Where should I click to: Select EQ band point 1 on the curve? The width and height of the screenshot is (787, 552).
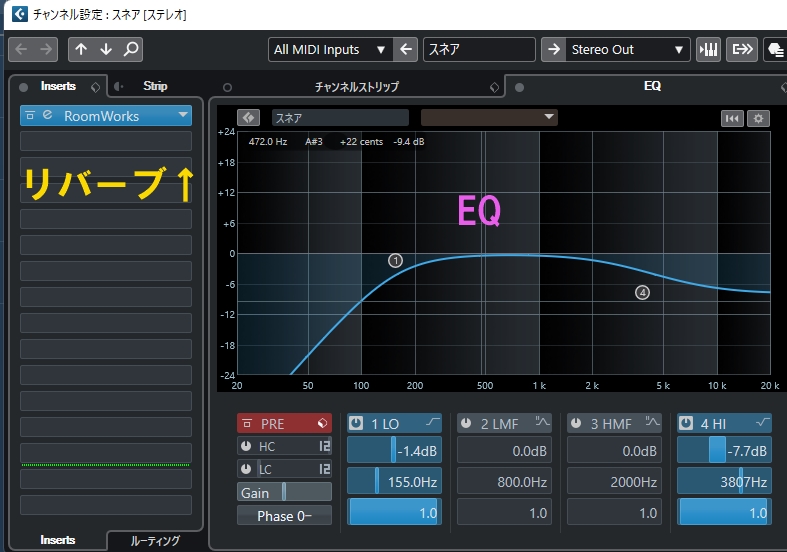[396, 260]
